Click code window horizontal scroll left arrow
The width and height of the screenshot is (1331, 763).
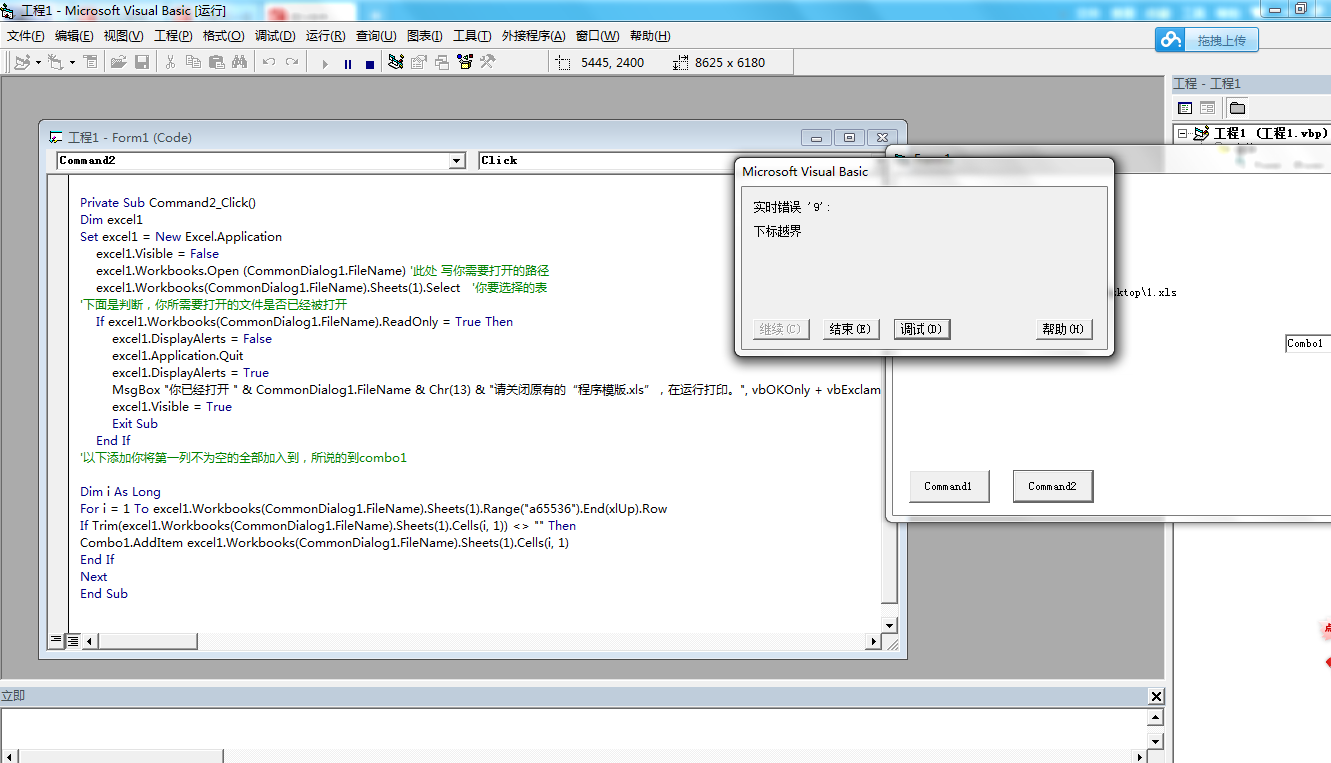(90, 641)
